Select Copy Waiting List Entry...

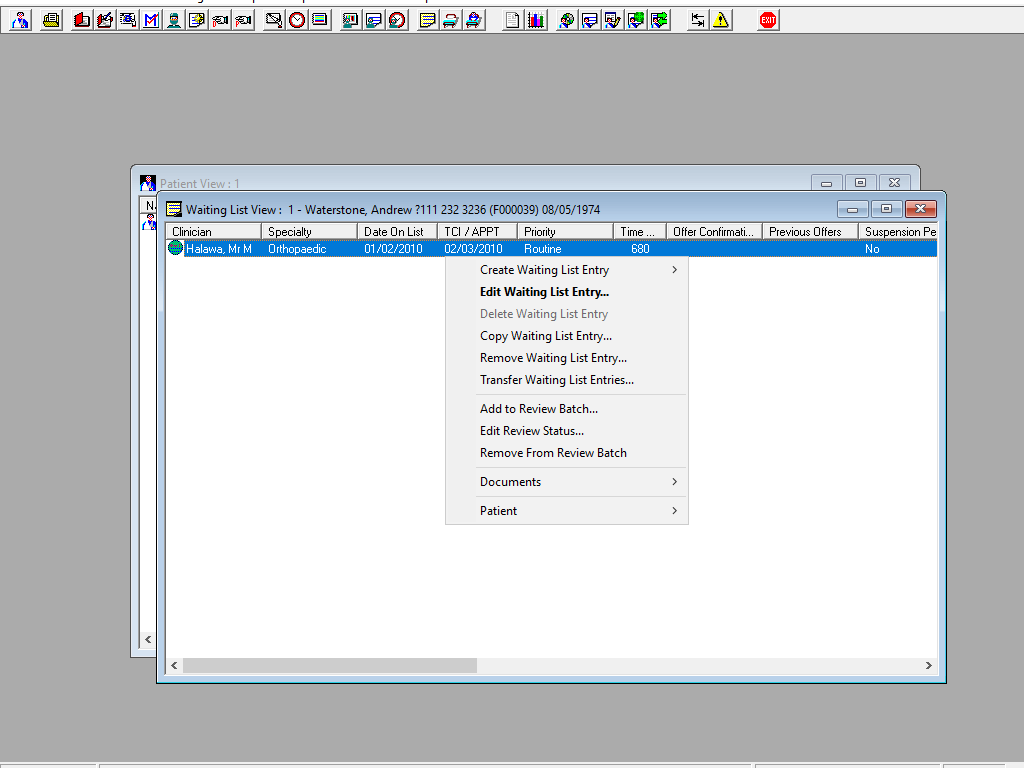pos(566,336)
